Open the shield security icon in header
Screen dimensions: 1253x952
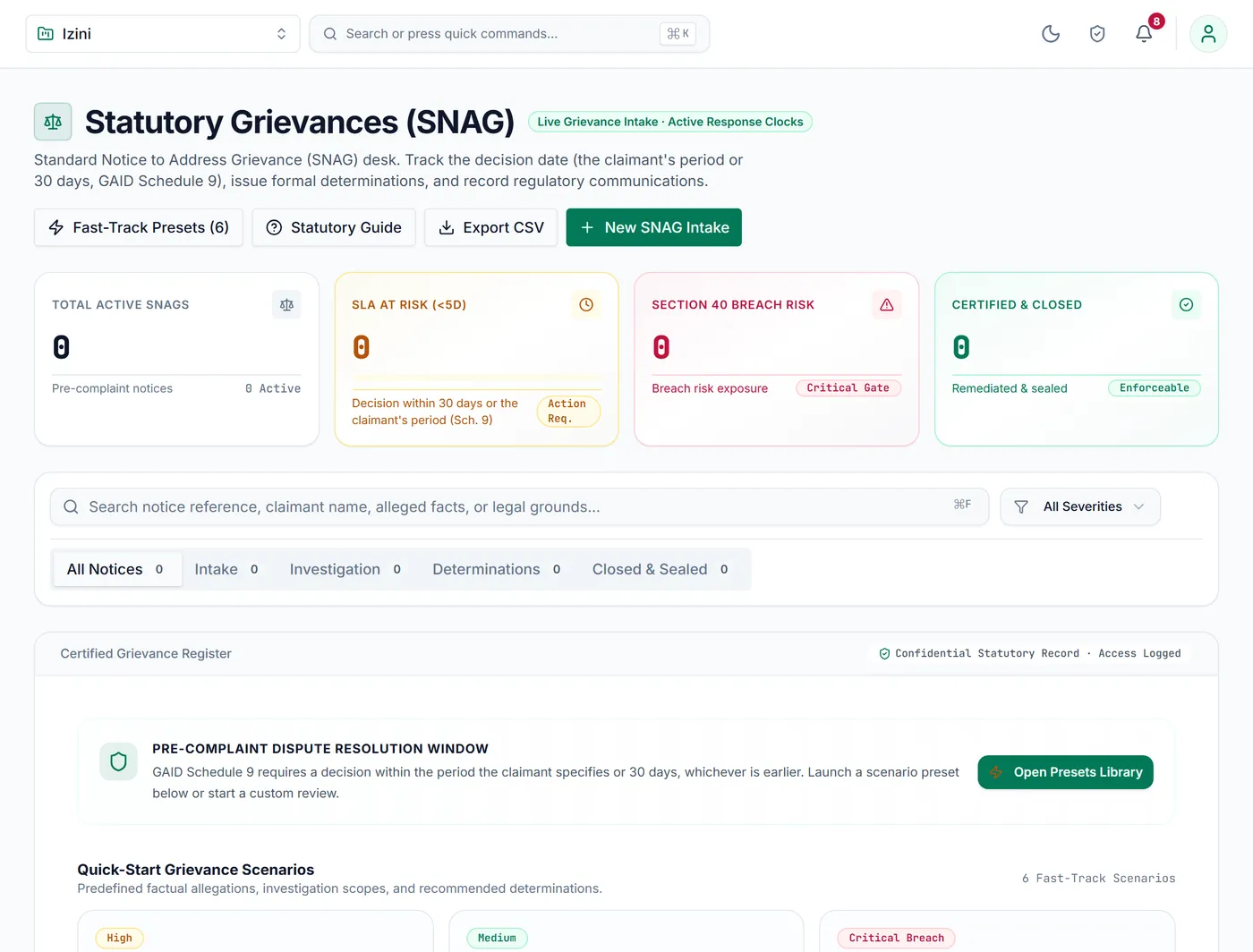click(1097, 34)
